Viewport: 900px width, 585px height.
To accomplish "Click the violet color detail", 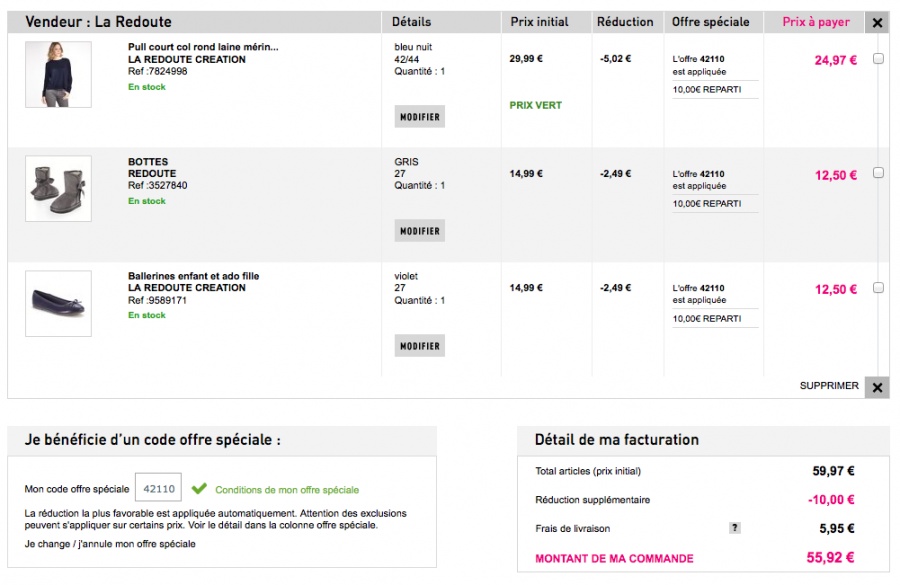I will 406,276.
